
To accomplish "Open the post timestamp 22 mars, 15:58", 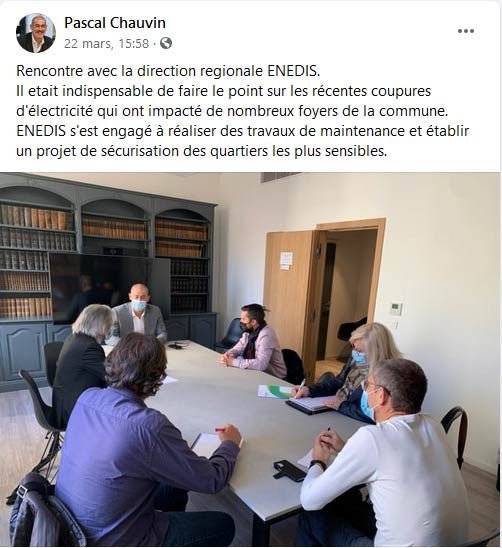I will tap(107, 44).
